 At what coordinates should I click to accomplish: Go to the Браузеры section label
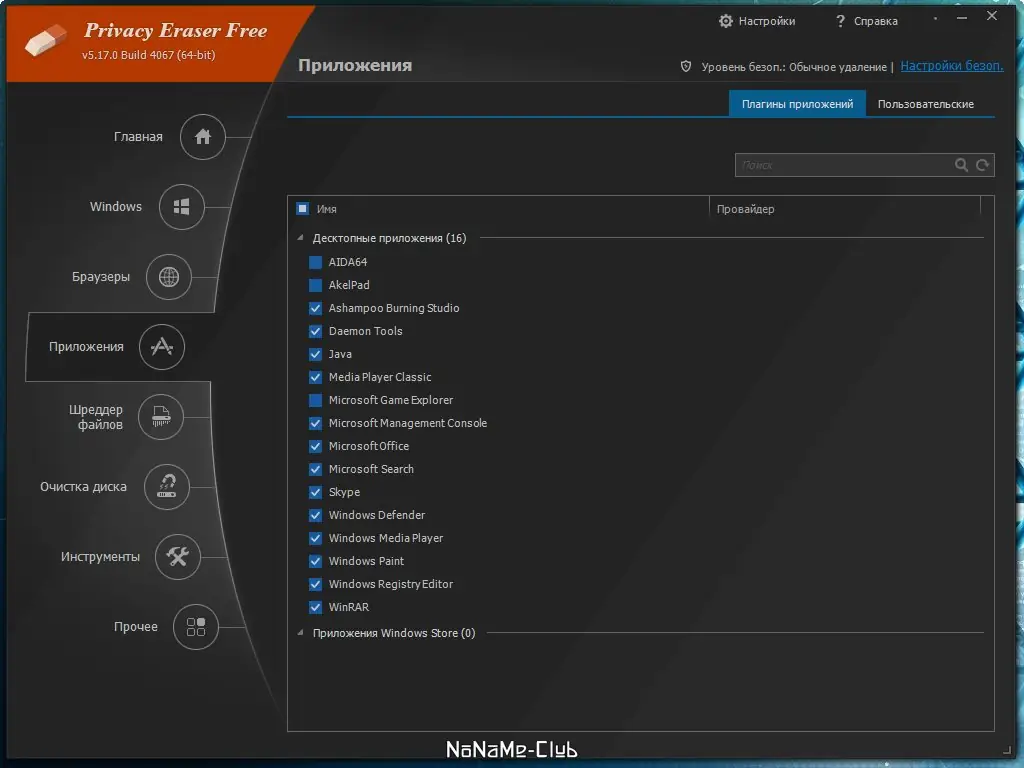tap(101, 277)
